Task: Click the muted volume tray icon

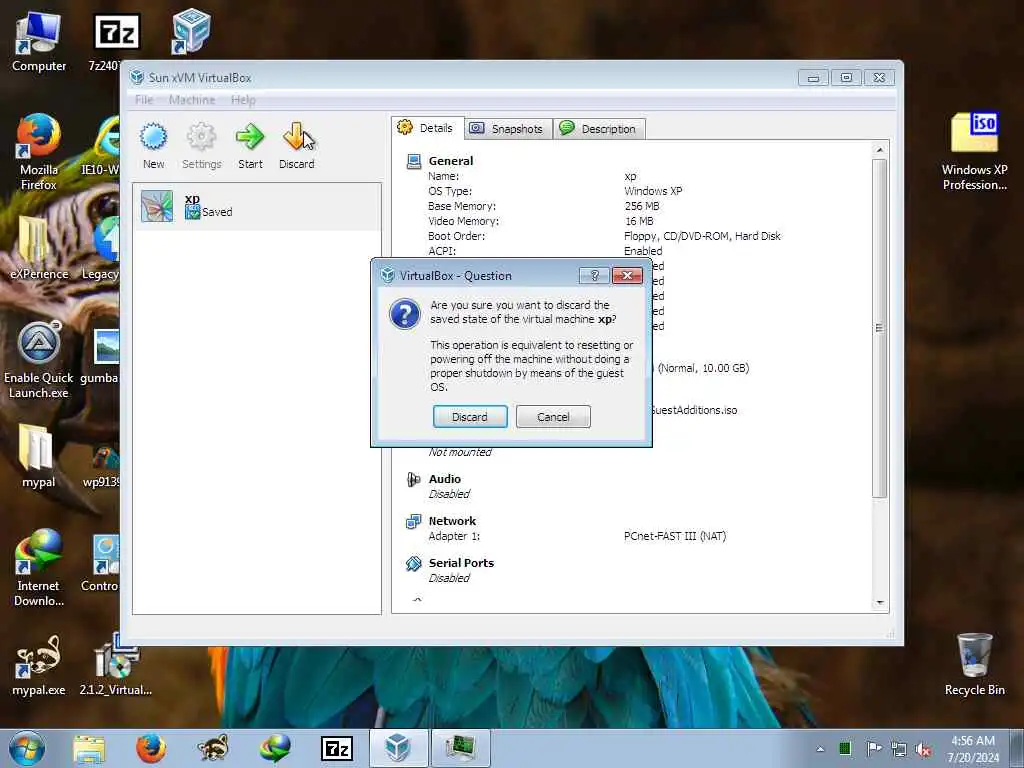Action: pos(923,749)
